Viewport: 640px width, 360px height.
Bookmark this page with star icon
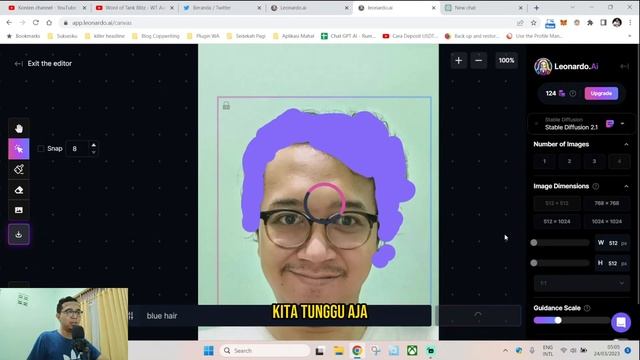click(x=533, y=23)
